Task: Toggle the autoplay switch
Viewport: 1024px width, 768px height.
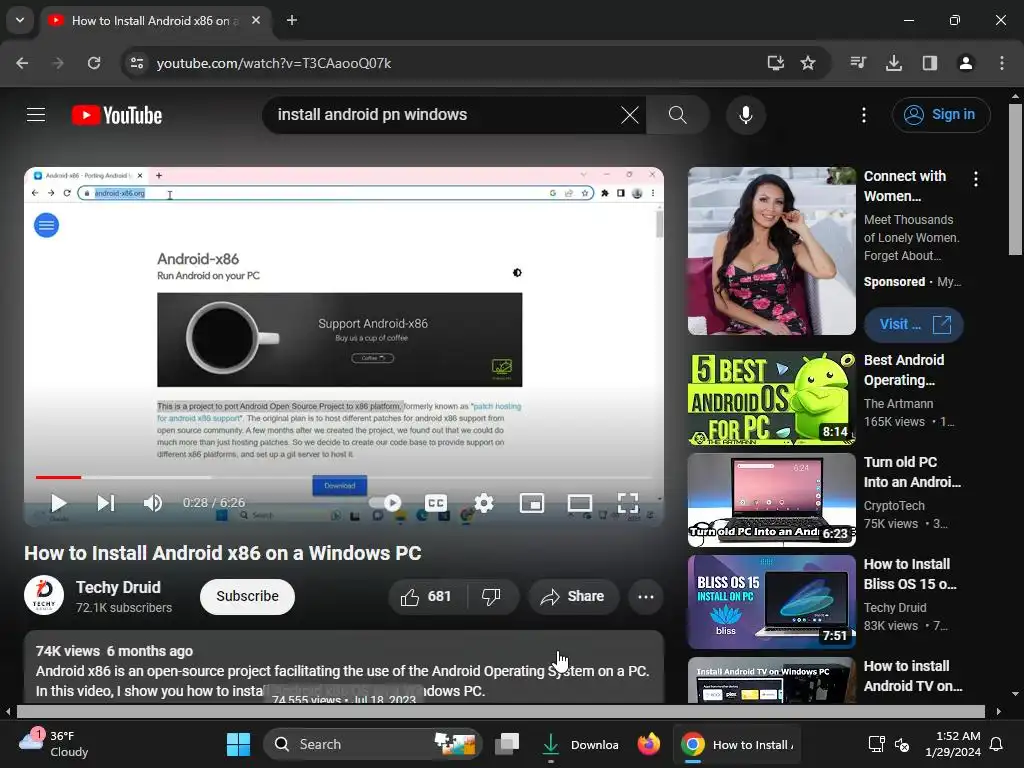Action: [x=385, y=503]
